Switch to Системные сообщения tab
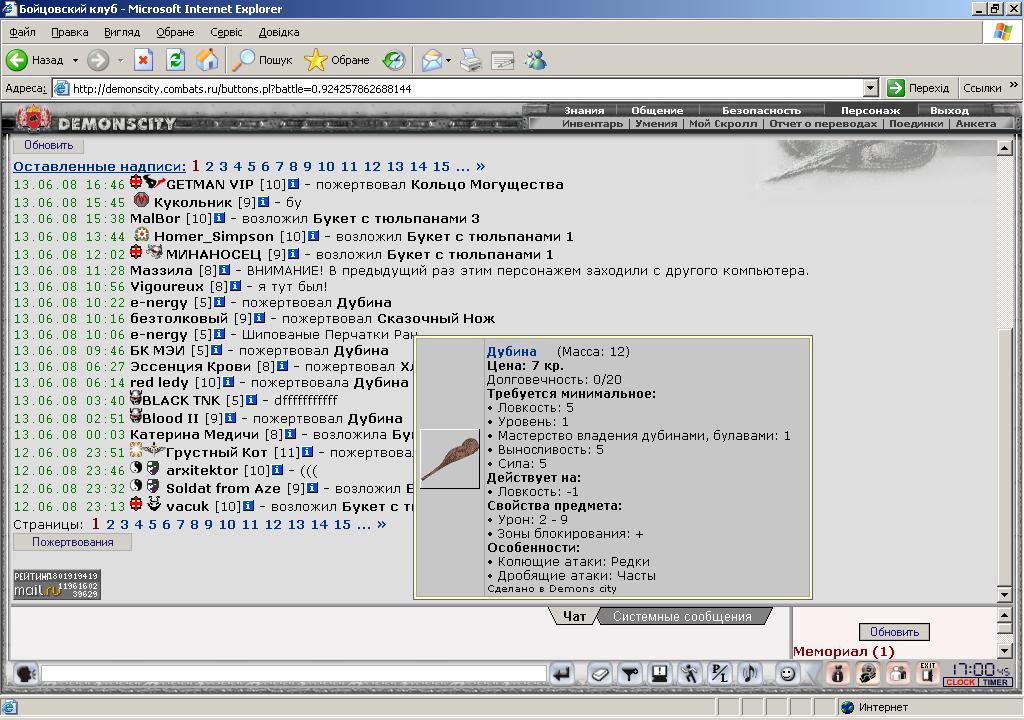This screenshot has height=720, width=1024. 682,616
